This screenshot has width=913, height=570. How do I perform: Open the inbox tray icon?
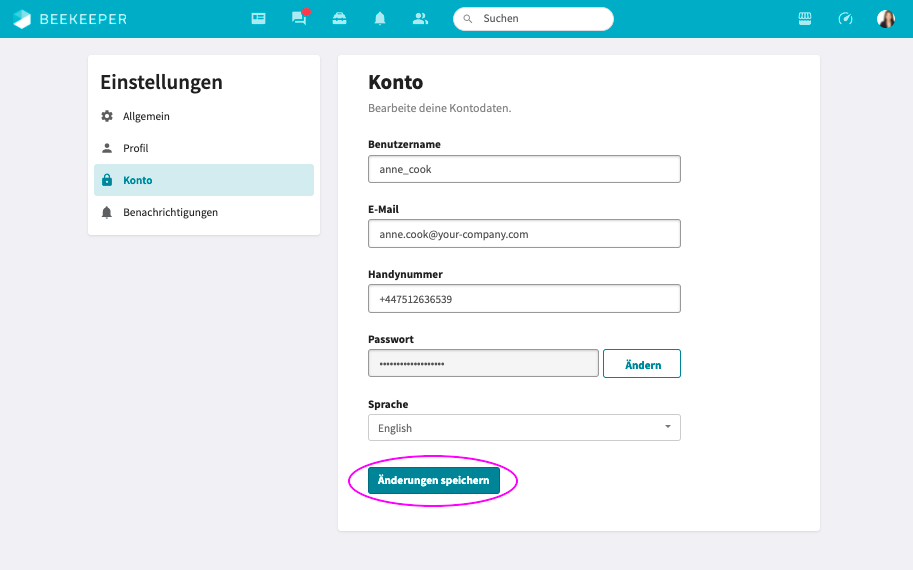pyautogui.click(x=339, y=19)
